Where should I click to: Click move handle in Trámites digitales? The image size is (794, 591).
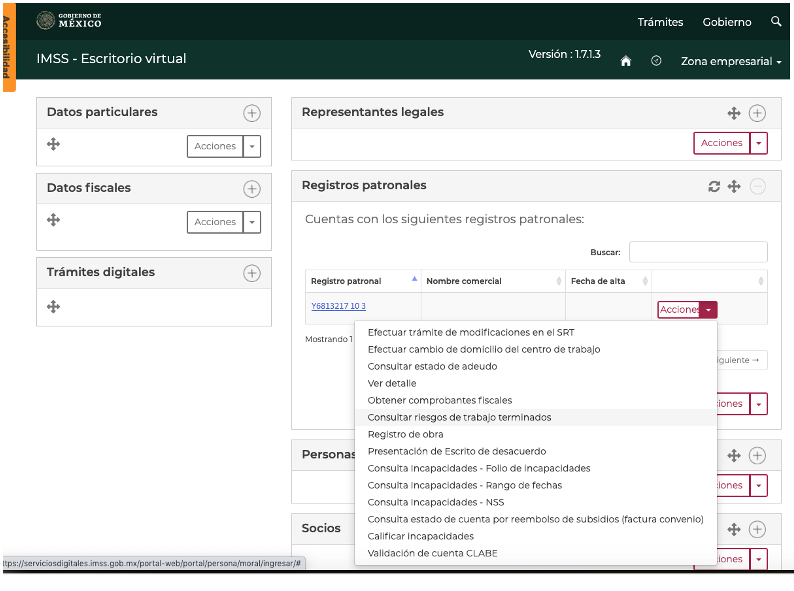coord(53,306)
